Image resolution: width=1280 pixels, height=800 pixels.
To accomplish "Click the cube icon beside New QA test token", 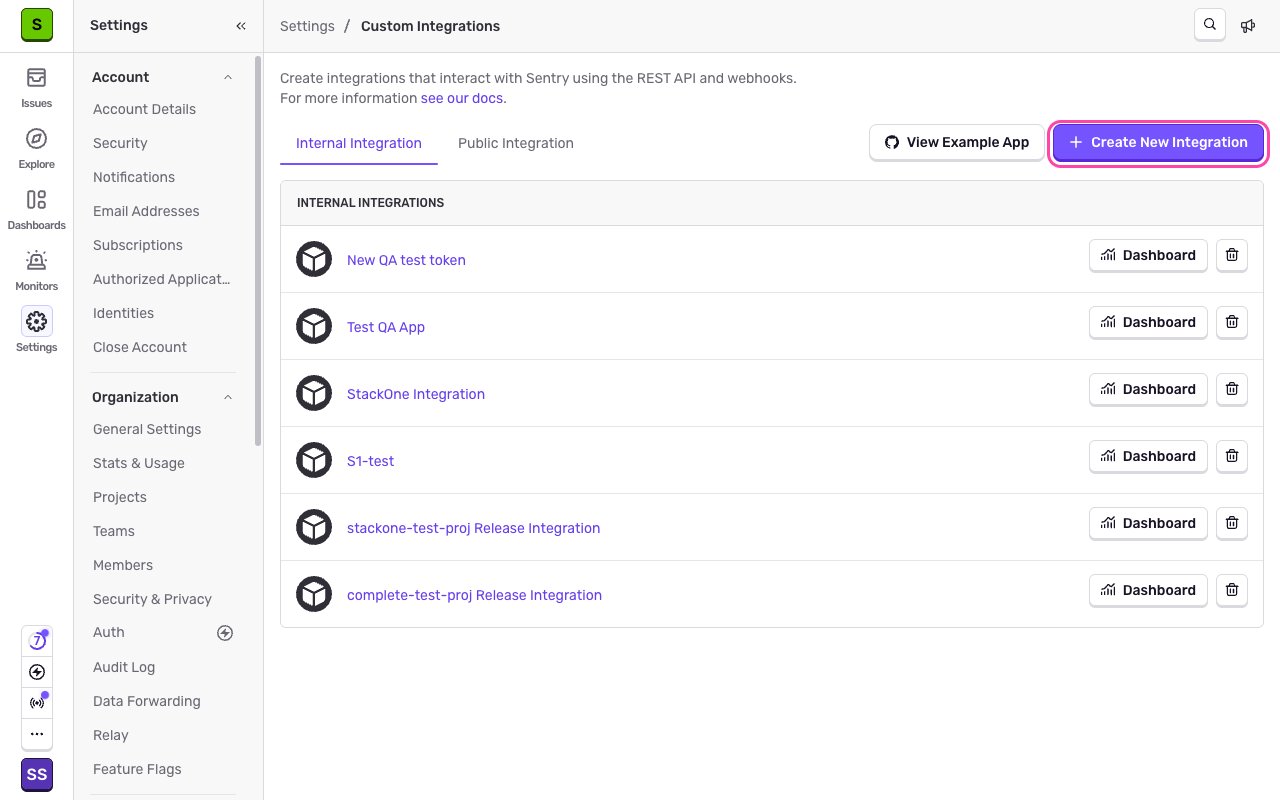I will point(314,259).
